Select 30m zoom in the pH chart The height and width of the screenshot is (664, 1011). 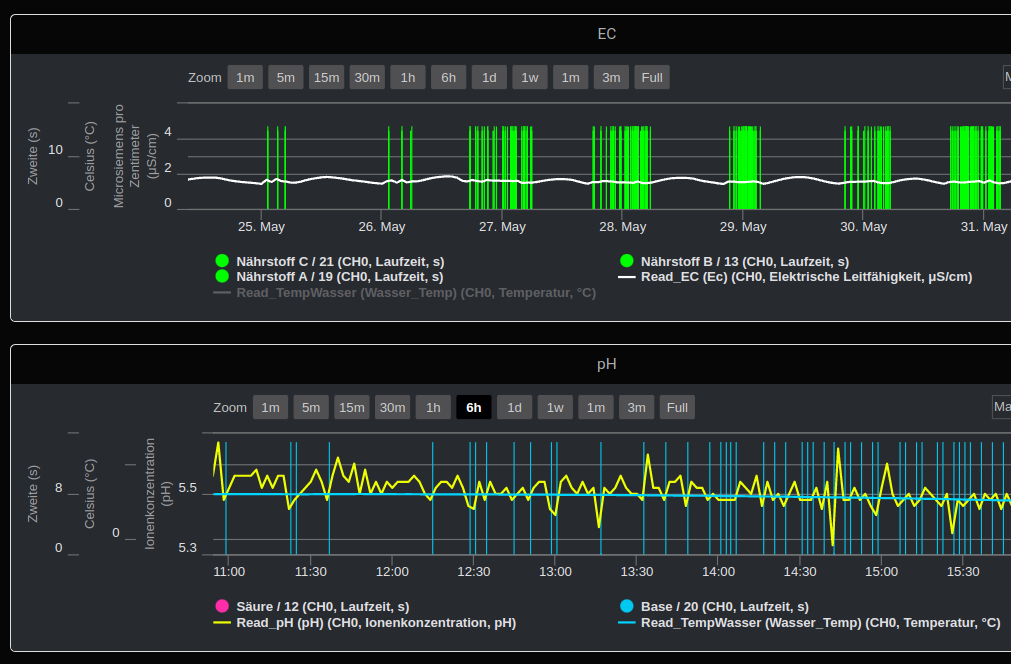pos(392,408)
